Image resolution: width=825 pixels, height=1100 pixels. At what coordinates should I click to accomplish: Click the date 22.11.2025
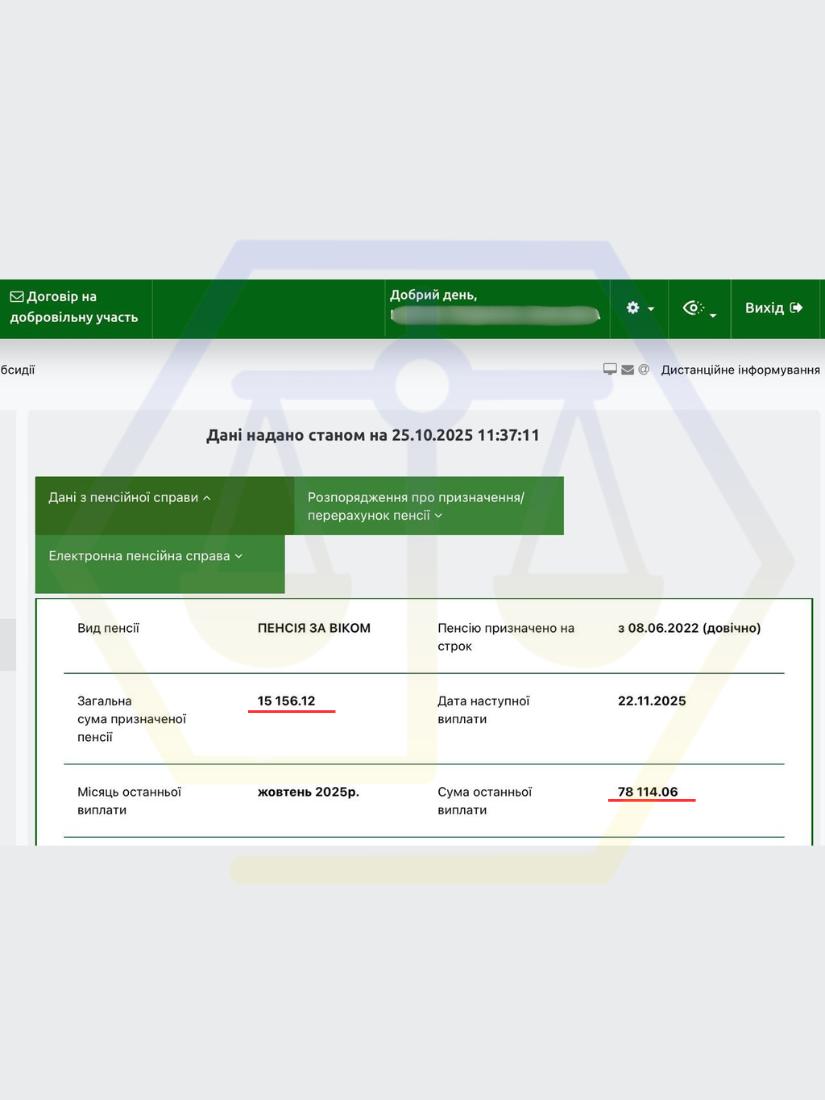652,701
